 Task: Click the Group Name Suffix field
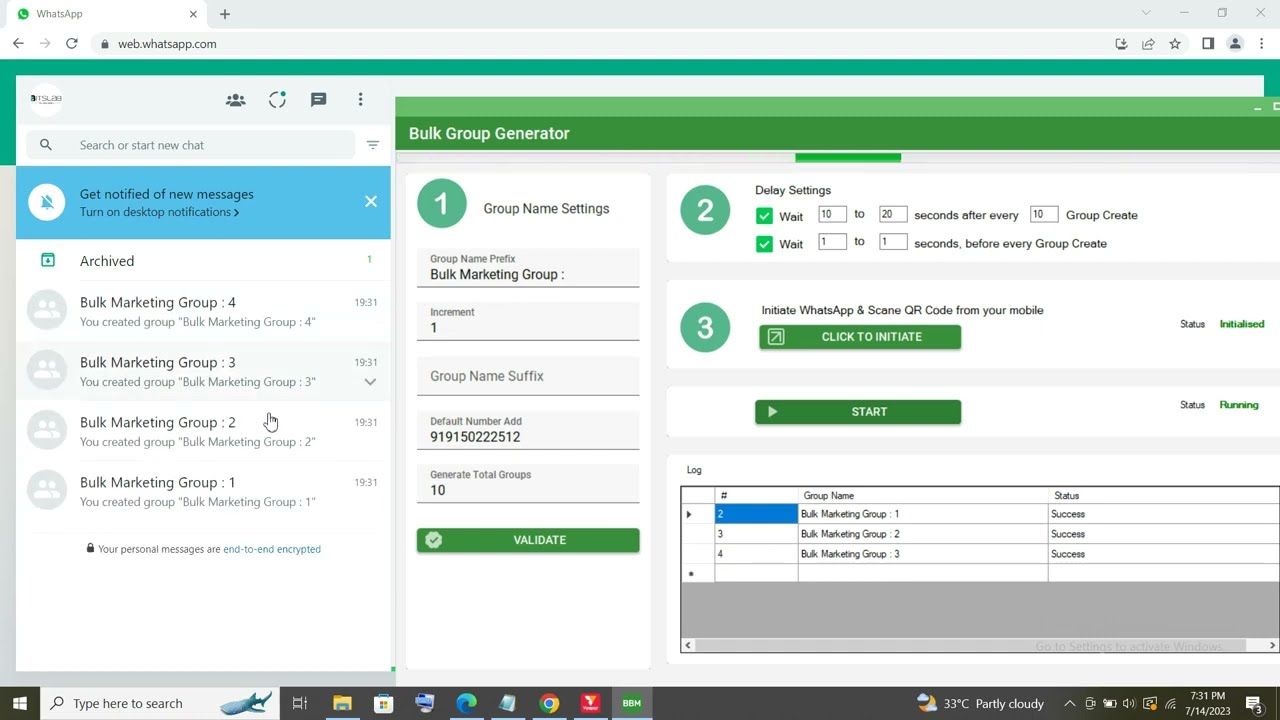(x=528, y=376)
